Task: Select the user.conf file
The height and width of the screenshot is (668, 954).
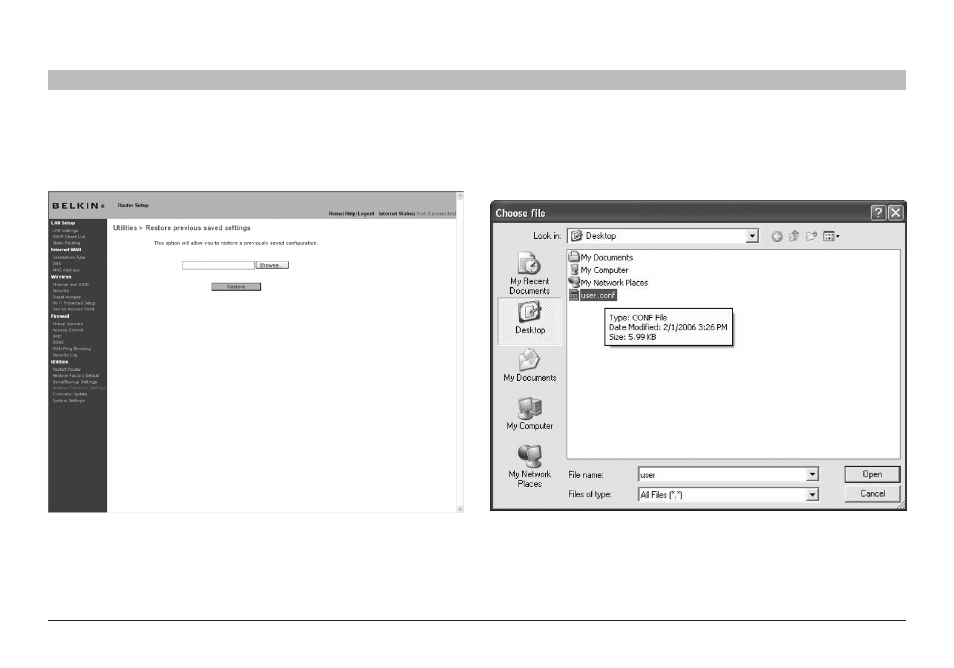Action: (x=593, y=295)
